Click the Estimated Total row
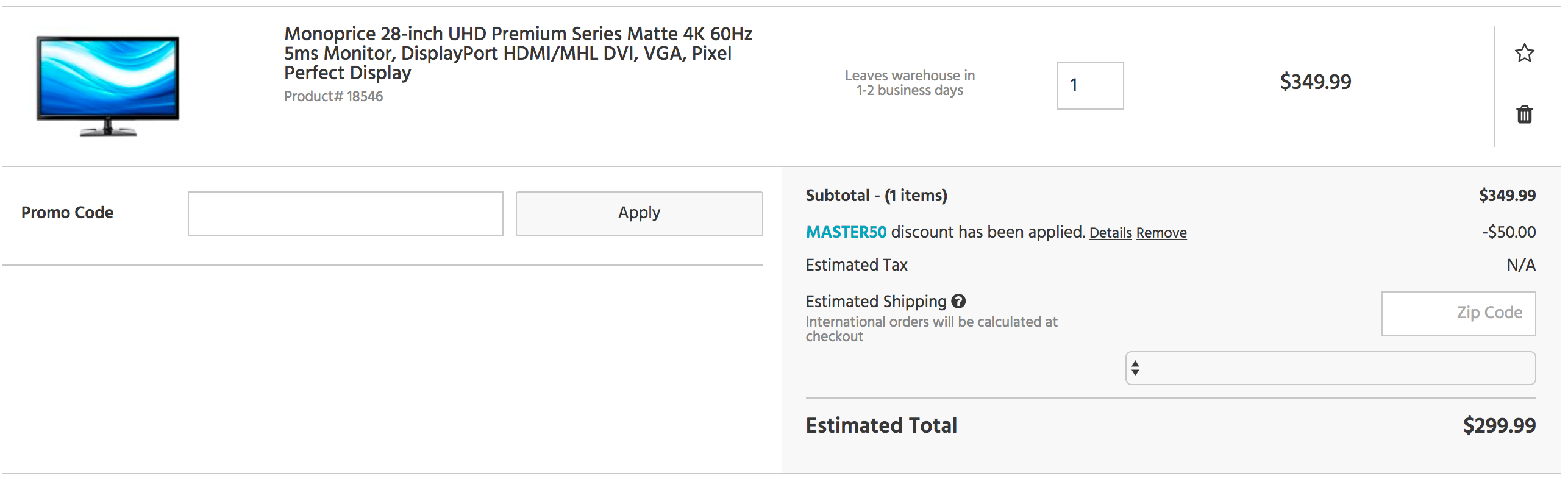Screen dimensions: 1568x479 (881, 425)
